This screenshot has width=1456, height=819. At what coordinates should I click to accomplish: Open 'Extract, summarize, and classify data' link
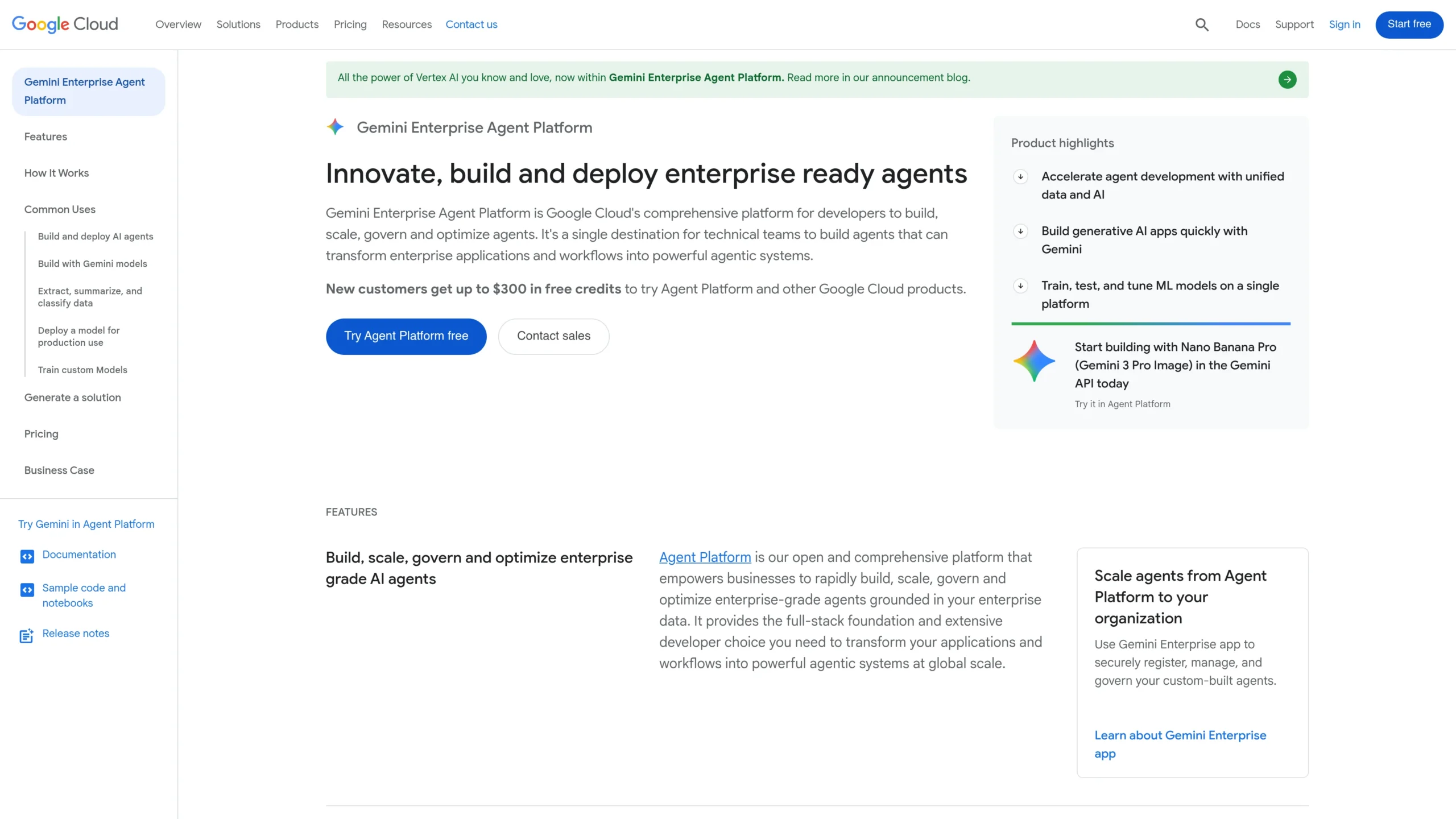pyautogui.click(x=90, y=297)
